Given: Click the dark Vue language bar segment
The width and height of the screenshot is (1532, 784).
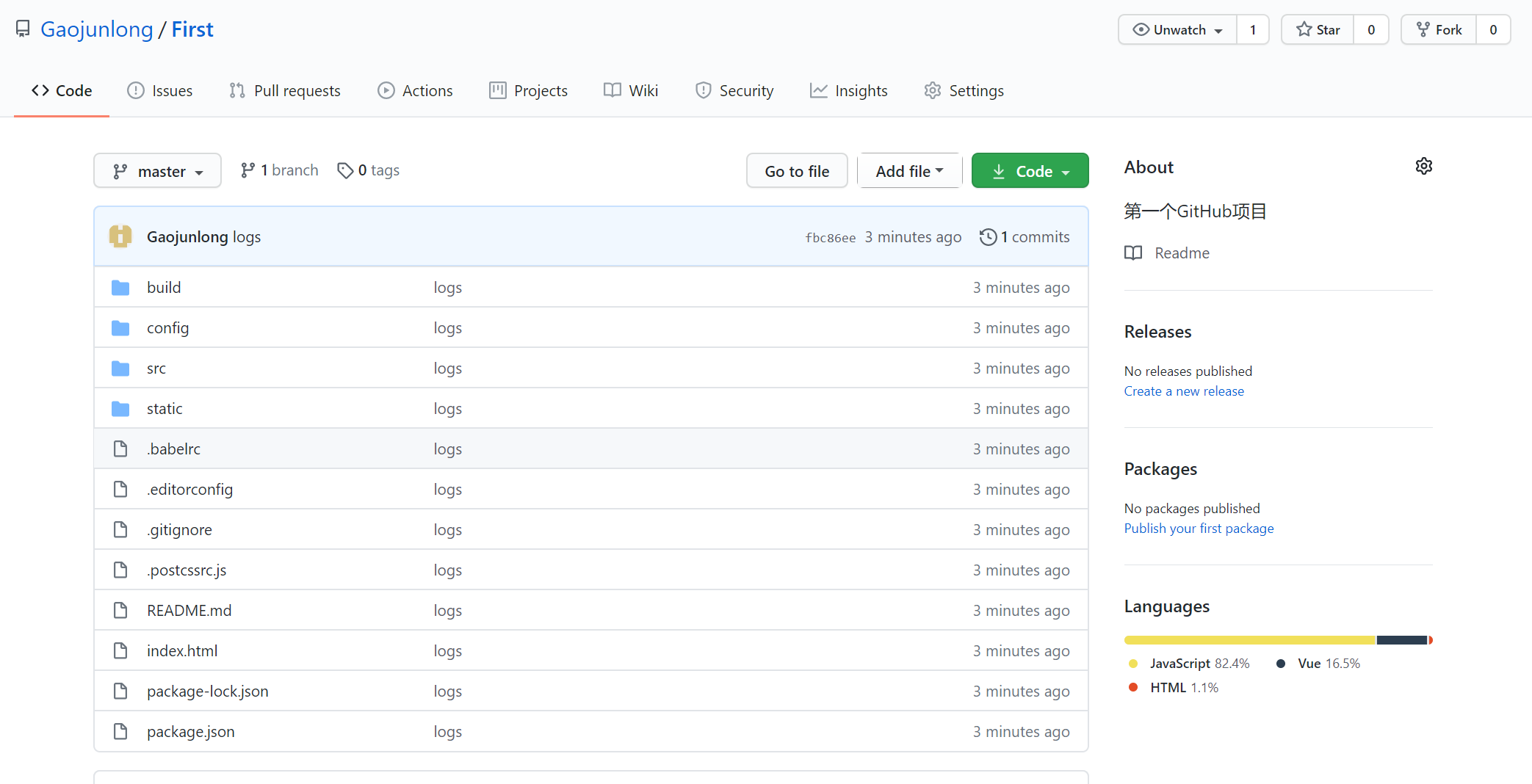Looking at the screenshot, I should pyautogui.click(x=1402, y=640).
